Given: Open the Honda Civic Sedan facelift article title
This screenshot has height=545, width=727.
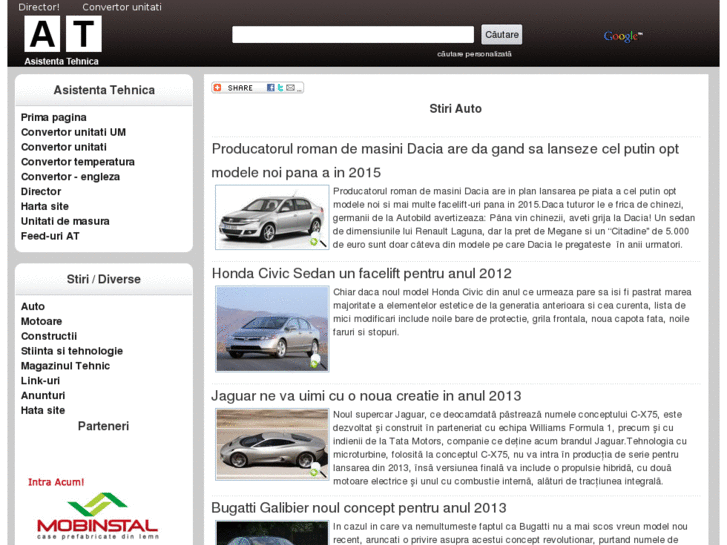Looking at the screenshot, I should tap(362, 274).
